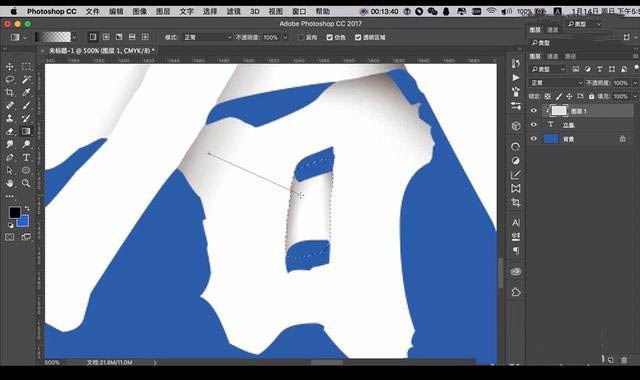Open gradient picker dropdown arrow
640x380 pixels.
click(74, 38)
